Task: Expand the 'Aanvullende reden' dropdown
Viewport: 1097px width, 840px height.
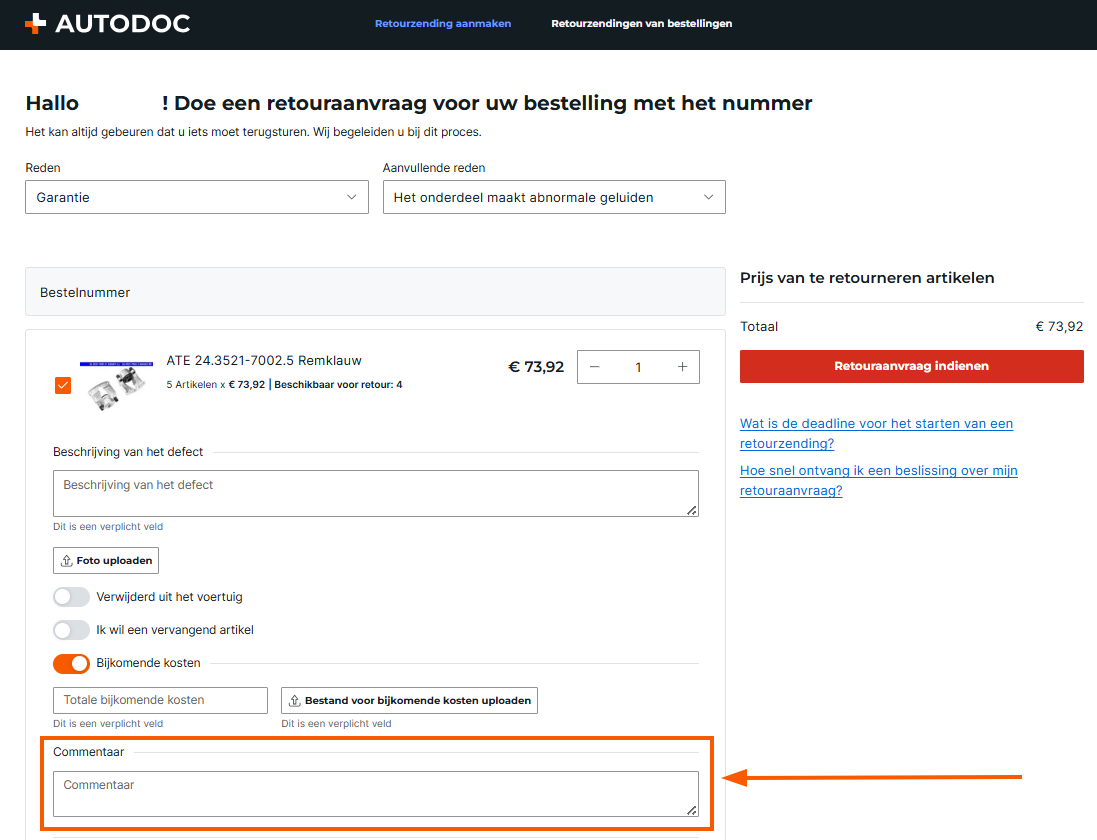Action: click(554, 197)
